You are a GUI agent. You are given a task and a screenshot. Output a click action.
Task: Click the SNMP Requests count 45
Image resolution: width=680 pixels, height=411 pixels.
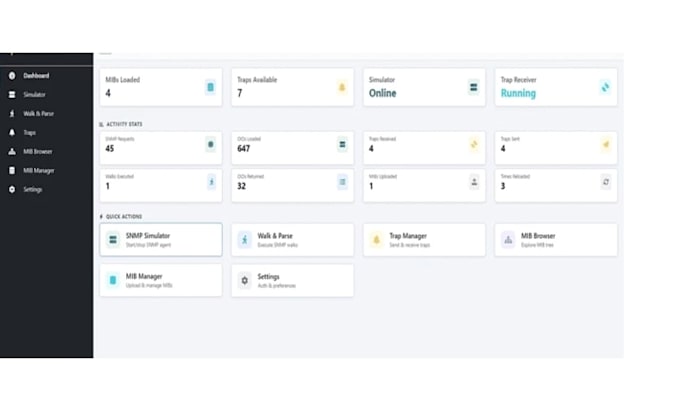pos(110,149)
